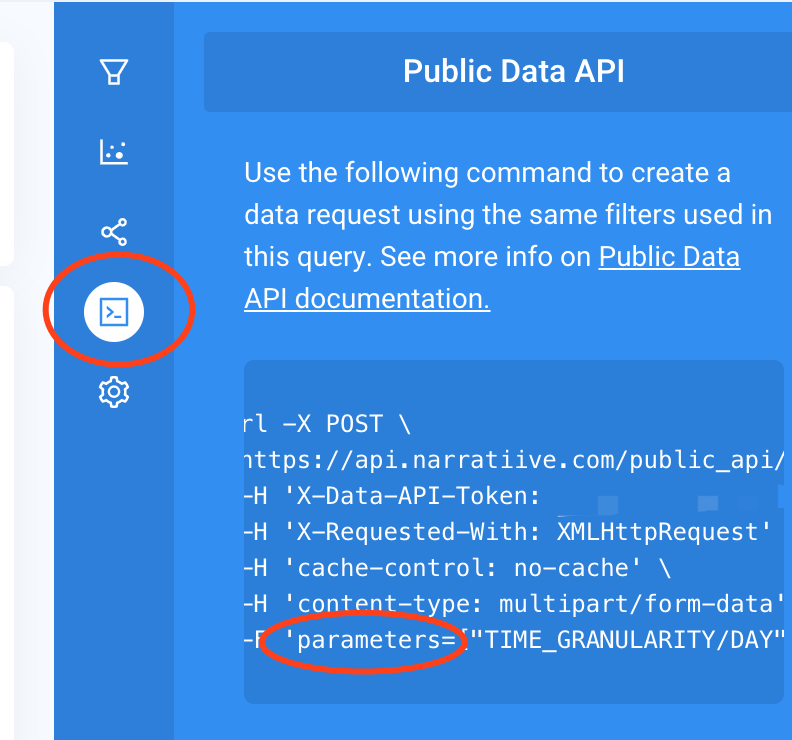Click the parameters TIME_GRANULARITY/DAY line
Image resolution: width=792 pixels, height=740 pixels.
(x=514, y=640)
